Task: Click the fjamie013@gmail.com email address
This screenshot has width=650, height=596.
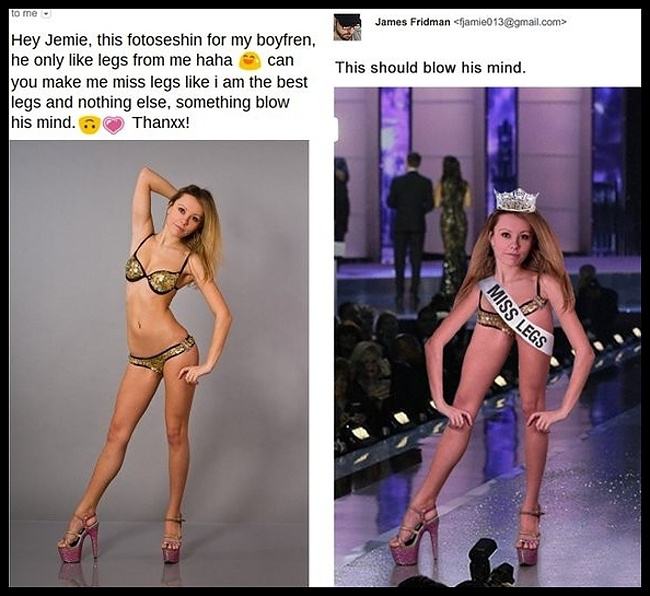Action: 510,22
